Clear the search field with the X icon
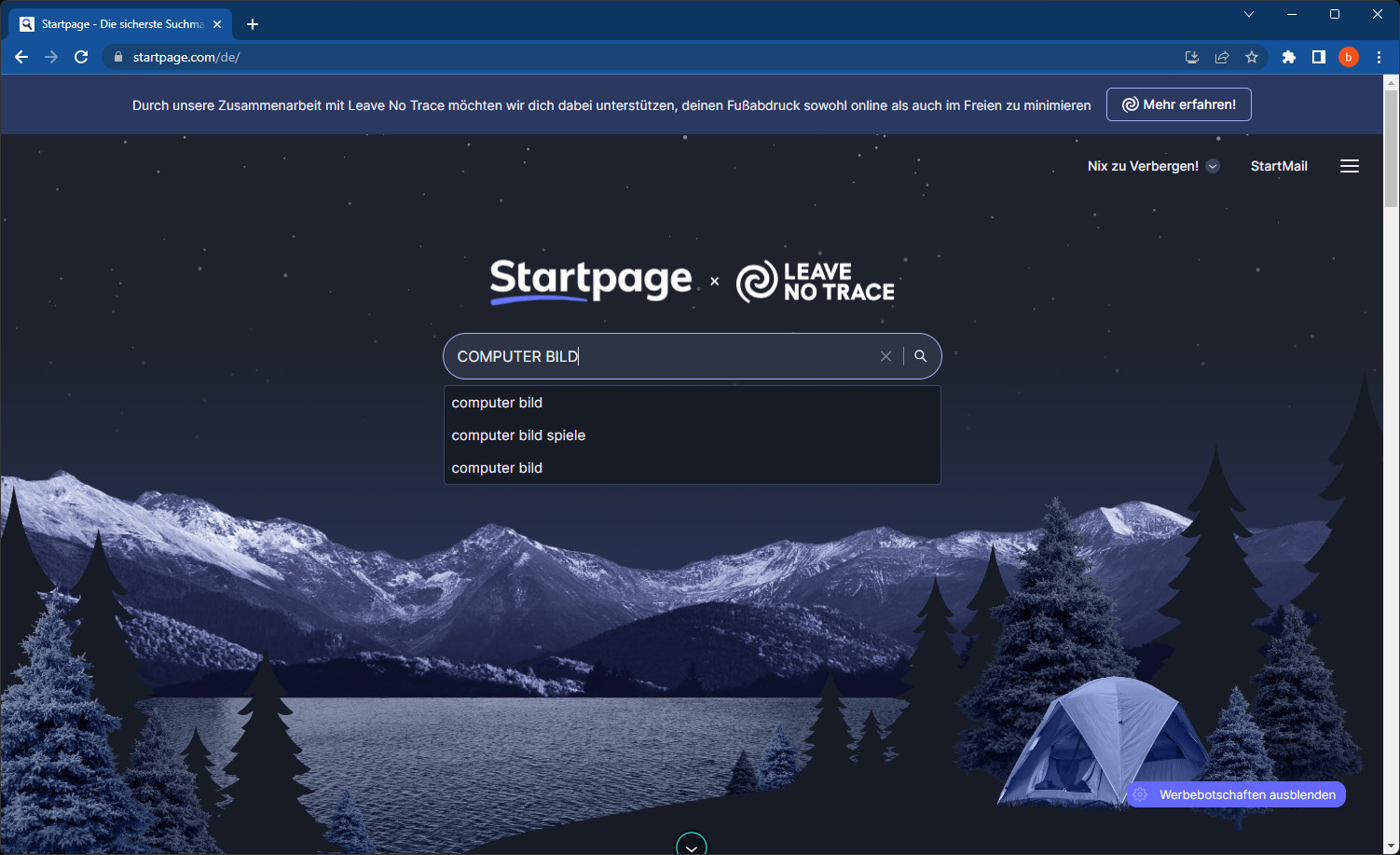Image resolution: width=1400 pixels, height=855 pixels. pos(885,355)
